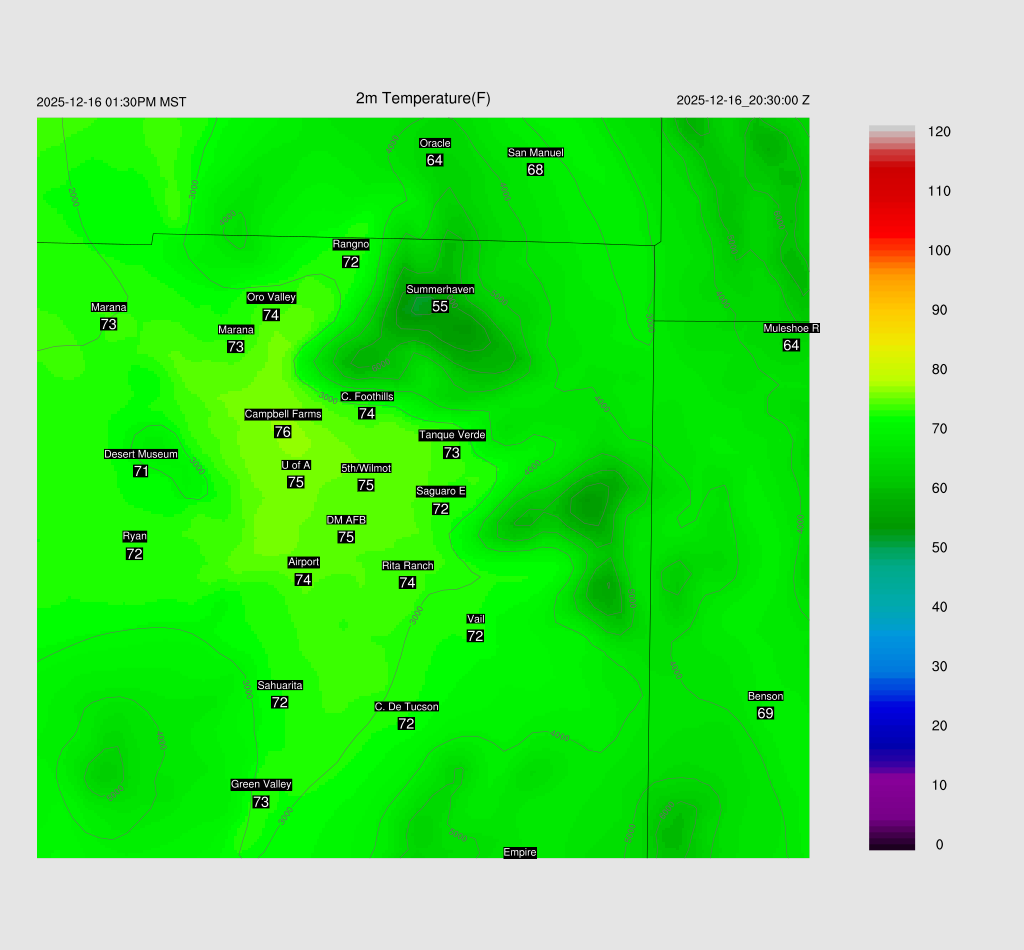Viewport: 1024px width, 950px height.
Task: Select the Tanque Verde station label
Action: pyautogui.click(x=452, y=435)
